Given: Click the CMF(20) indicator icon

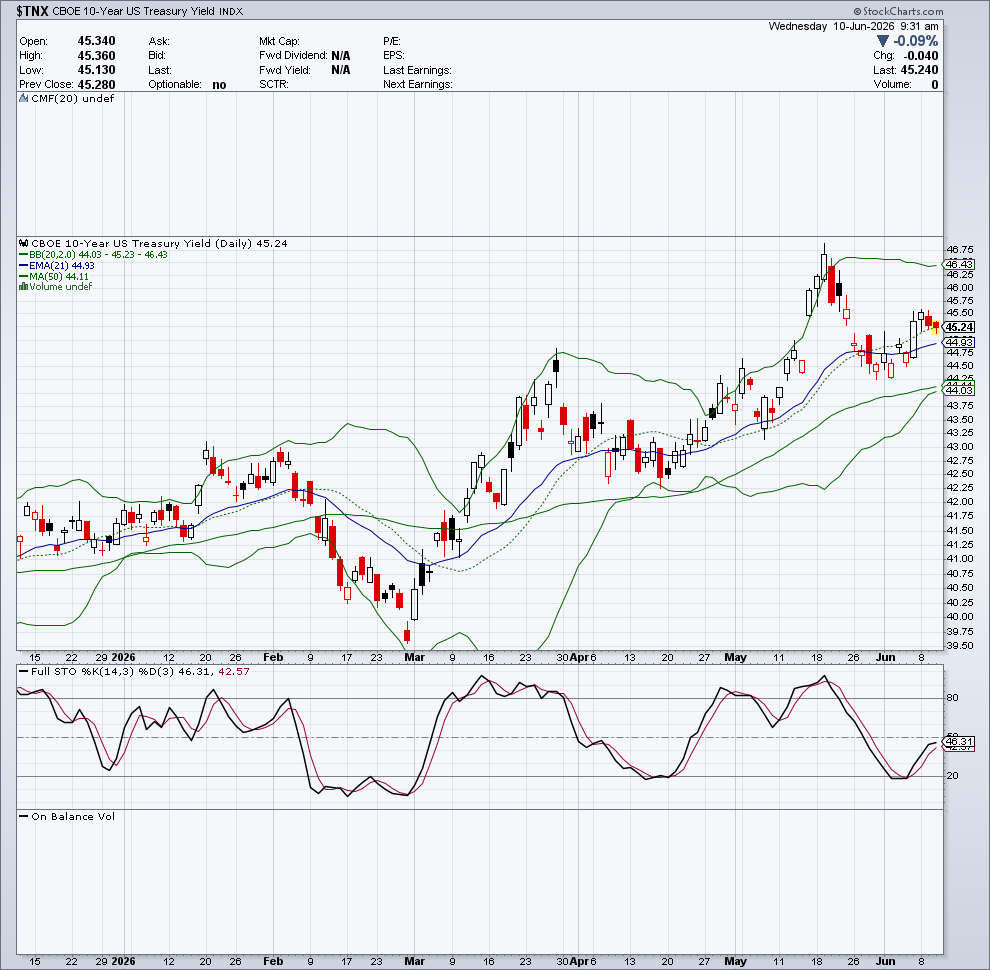Looking at the screenshot, I should coord(24,99).
